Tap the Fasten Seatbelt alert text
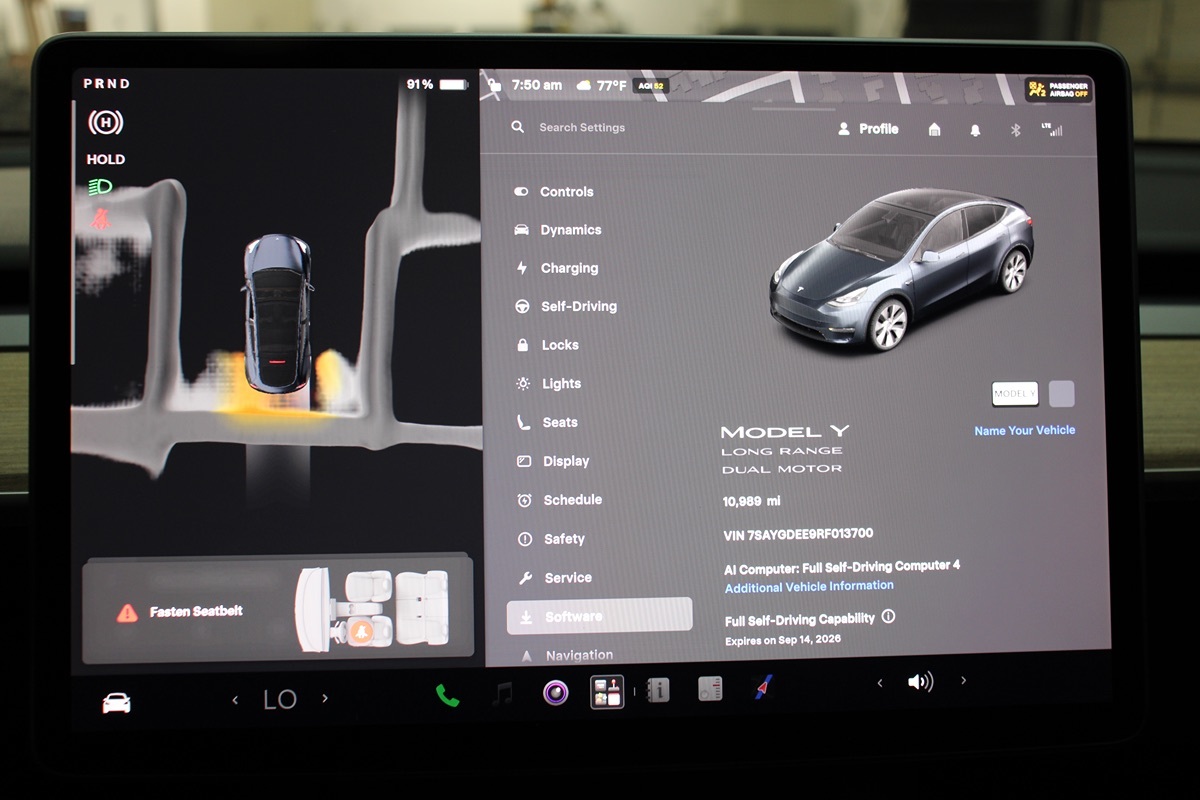Screen dimensions: 1200x800 pyautogui.click(x=196, y=611)
